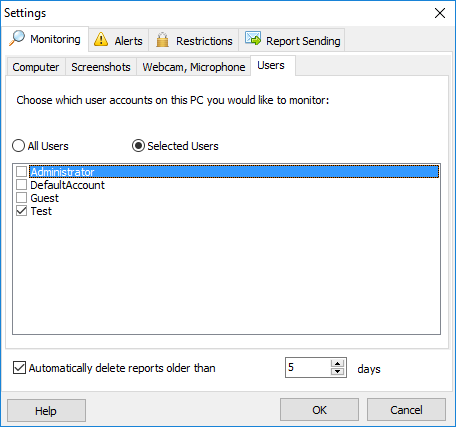Click the yellow warning Alerts icon
The height and width of the screenshot is (427, 456).
[x=101, y=39]
